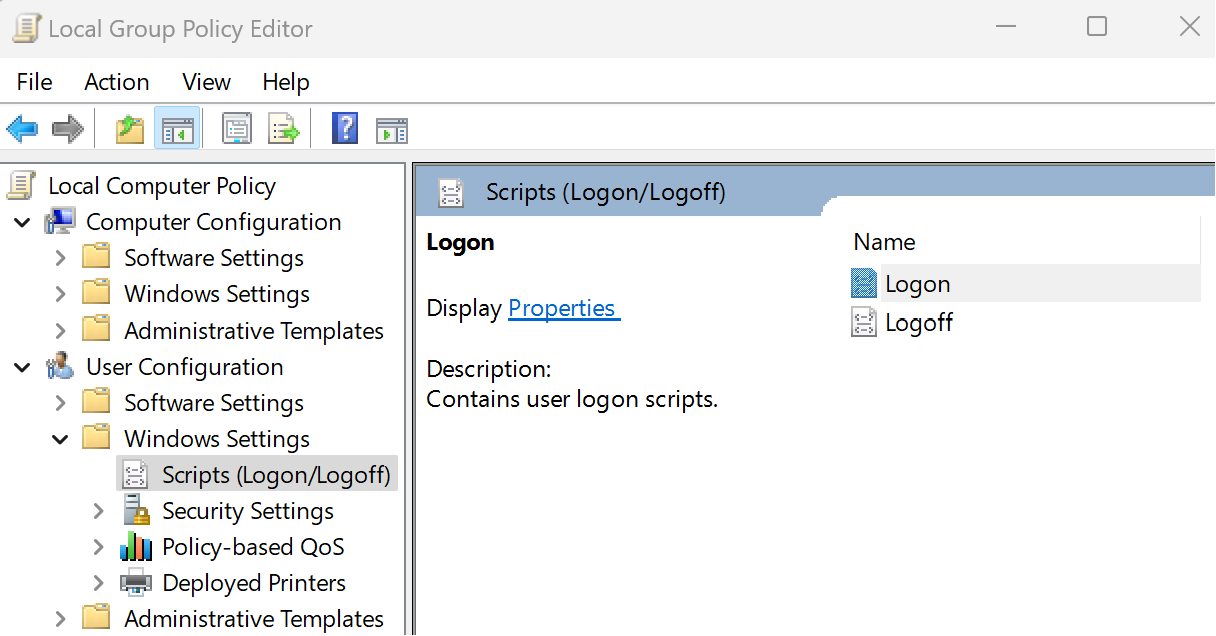1216x636 pixels.
Task: Toggle the Show/Hide Action Pane icon
Action: pyautogui.click(x=391, y=129)
